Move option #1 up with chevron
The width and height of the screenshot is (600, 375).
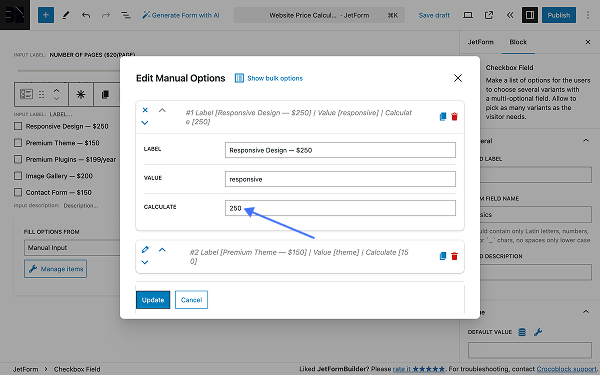pyautogui.click(x=162, y=110)
